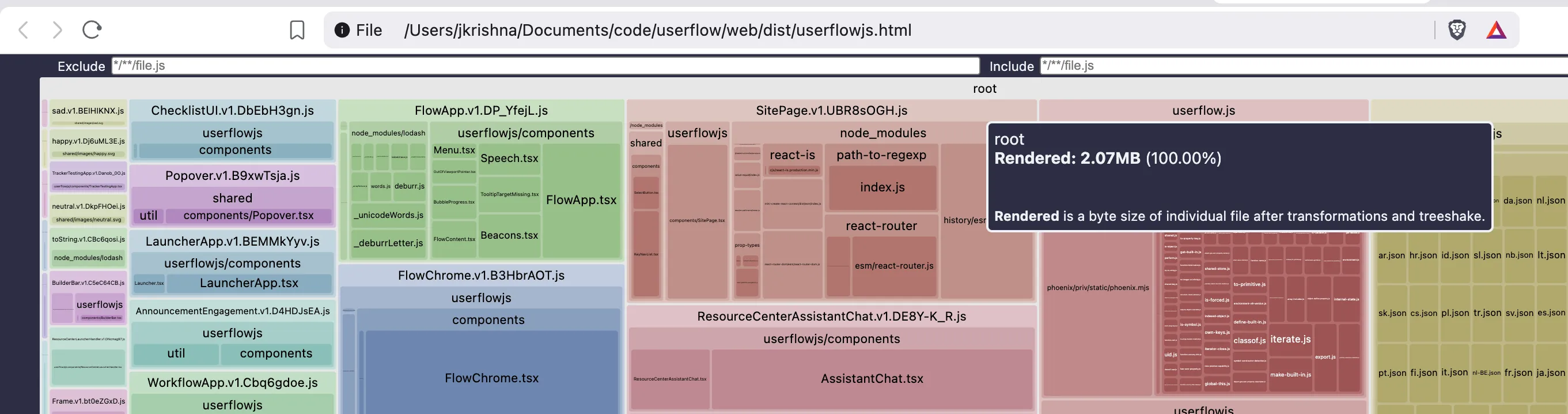Click the ResourceCenterAssistantChat.tsx small tile

pos(669,379)
